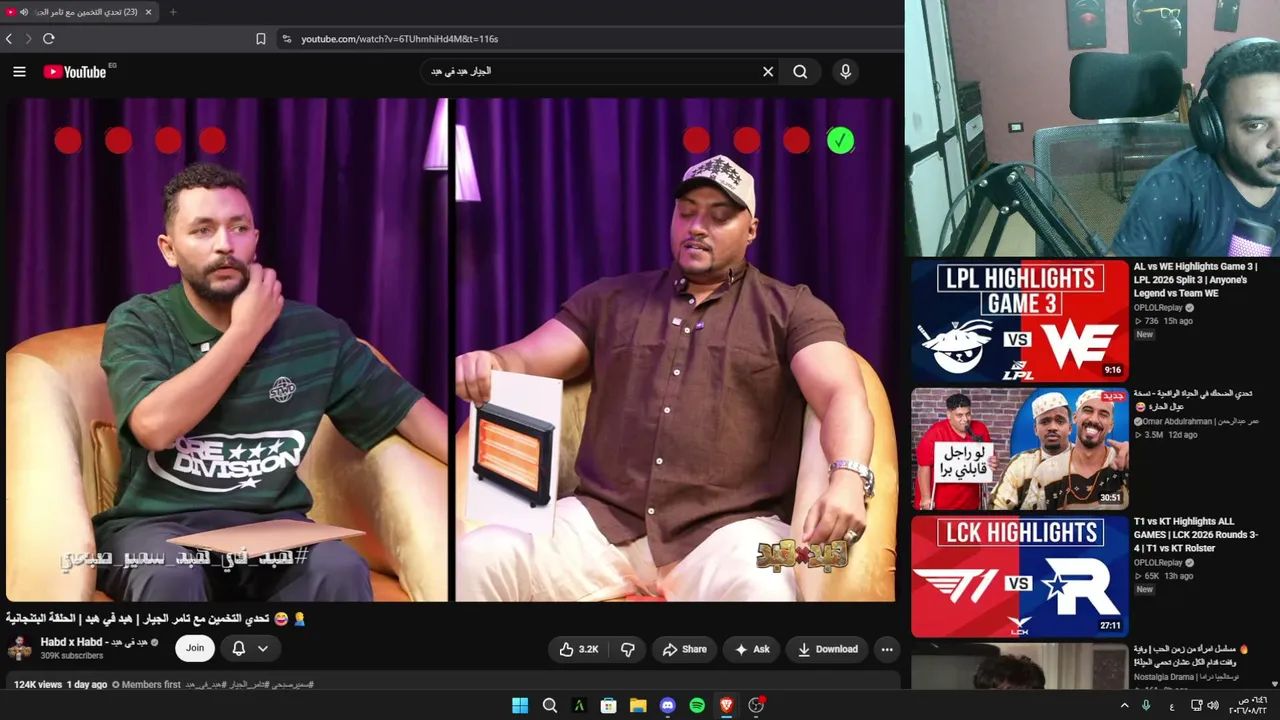Go forward in browser history

(28, 39)
